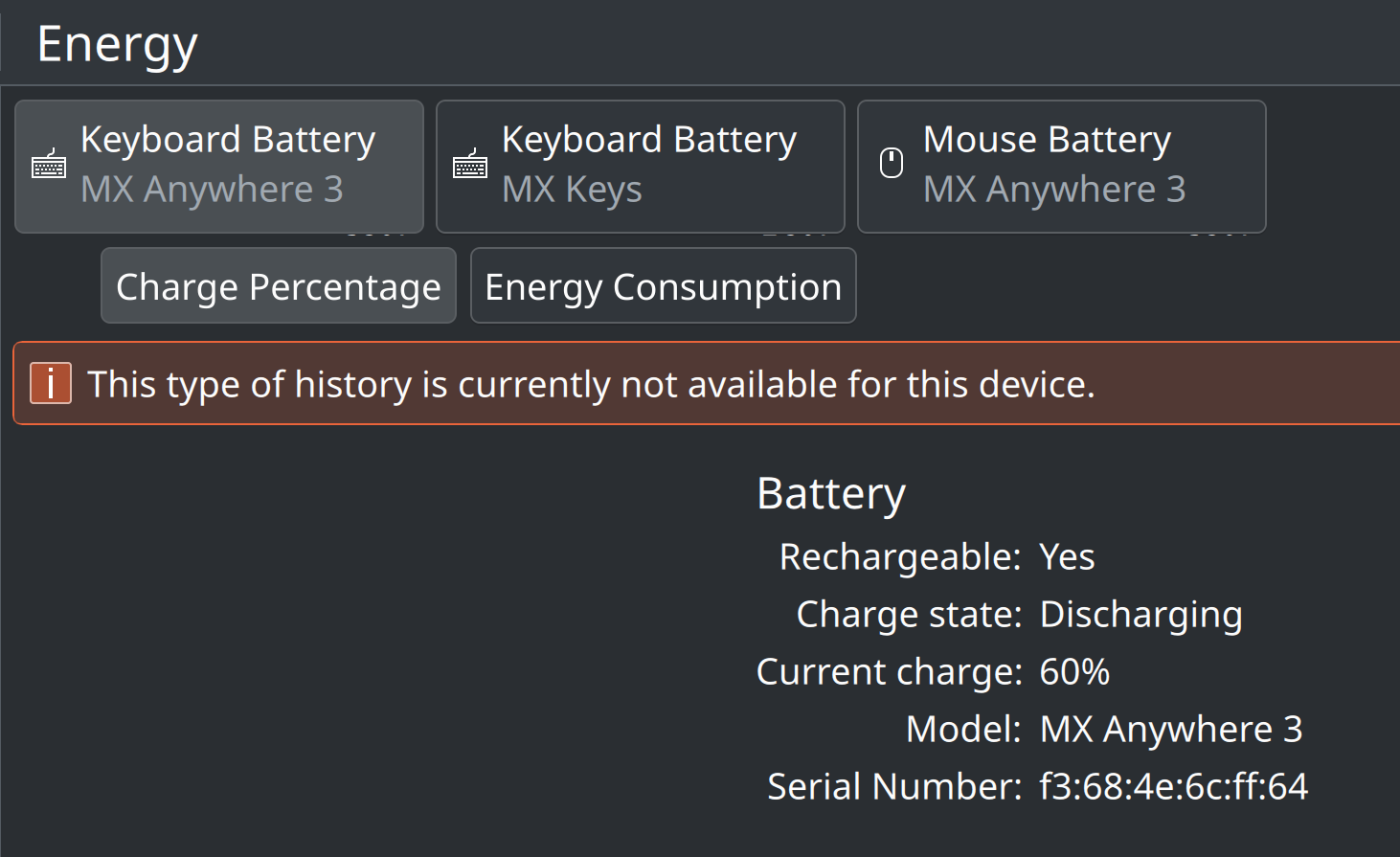Click the orange info icon in warning banner

51,383
